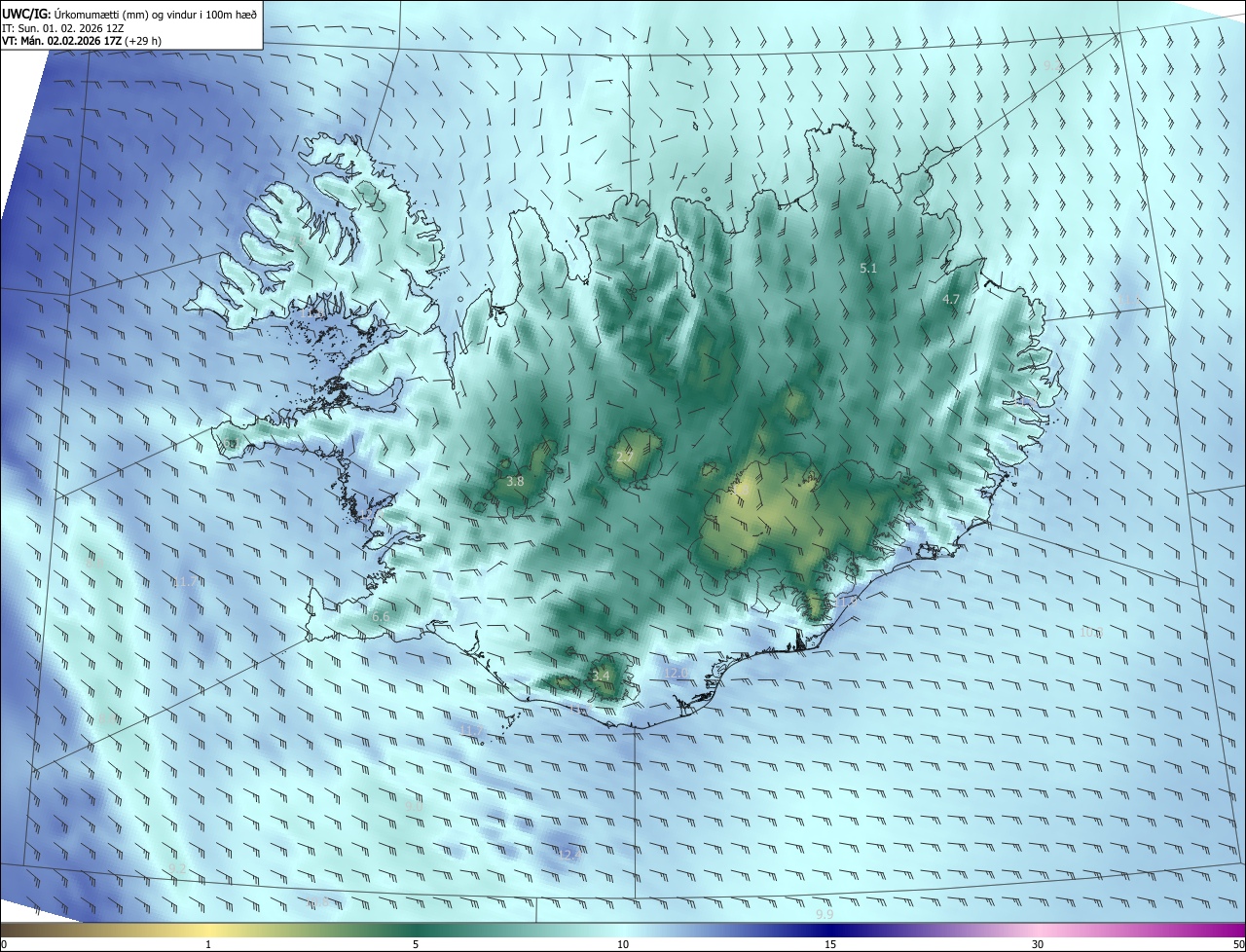The image size is (1246, 952).
Task: Click the 5.1 value label on the map
Action: point(869,267)
